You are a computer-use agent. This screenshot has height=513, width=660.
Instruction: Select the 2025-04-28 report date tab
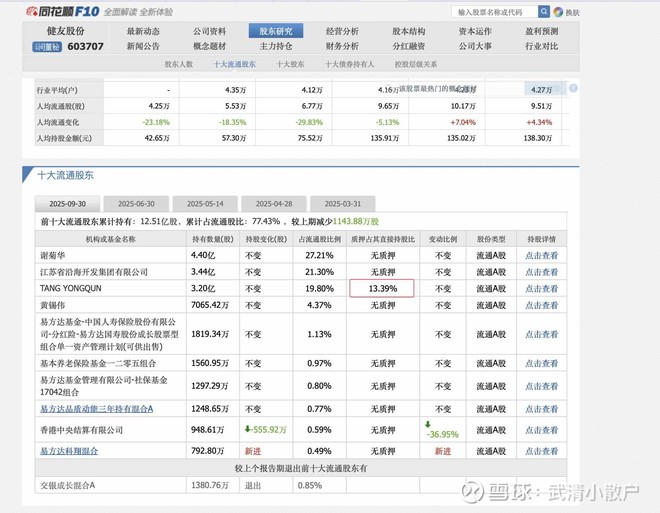274,204
